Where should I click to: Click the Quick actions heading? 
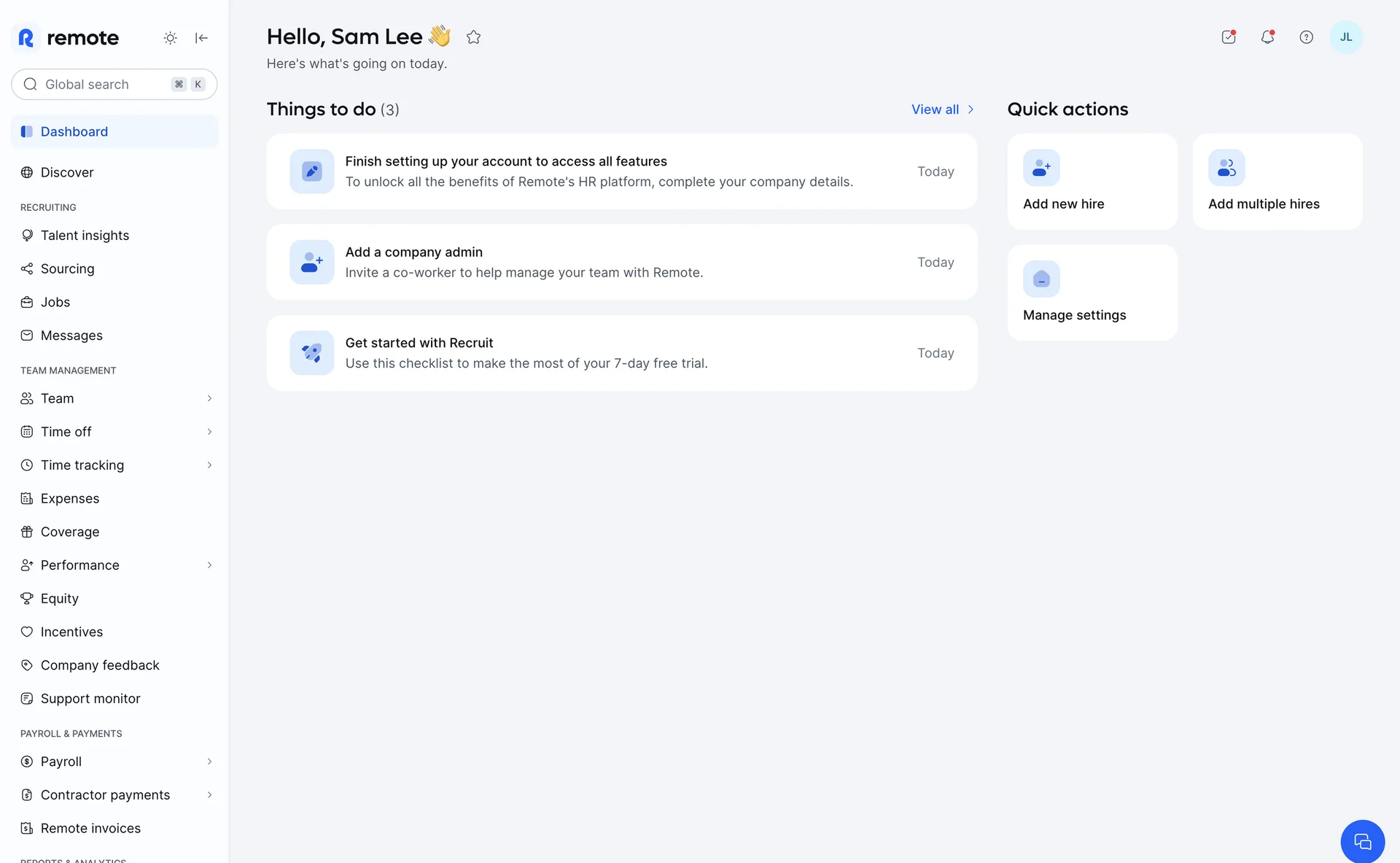[1067, 109]
